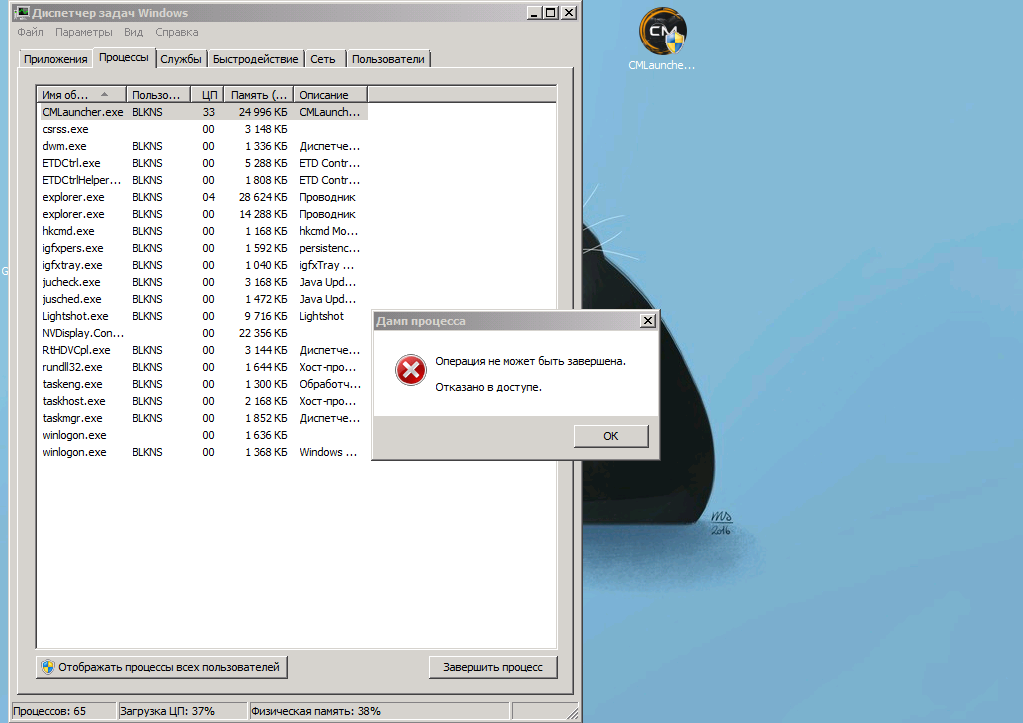Select the taskhost.exe process row
Viewport: 1023px width, 723px height.
tap(203, 401)
